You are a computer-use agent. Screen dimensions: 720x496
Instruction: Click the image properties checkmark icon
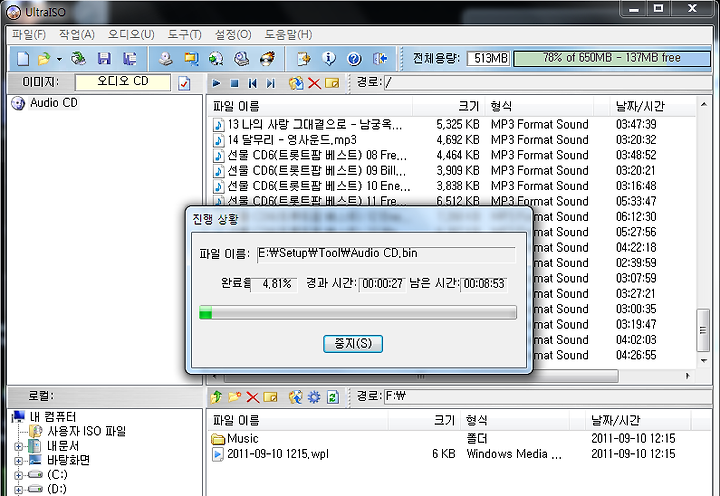184,83
